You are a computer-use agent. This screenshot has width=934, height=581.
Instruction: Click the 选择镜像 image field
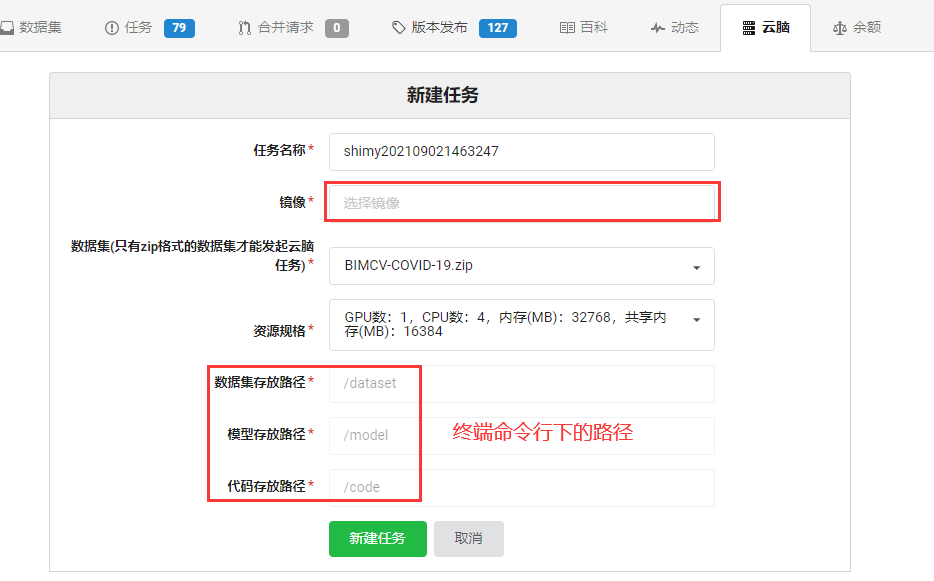522,203
